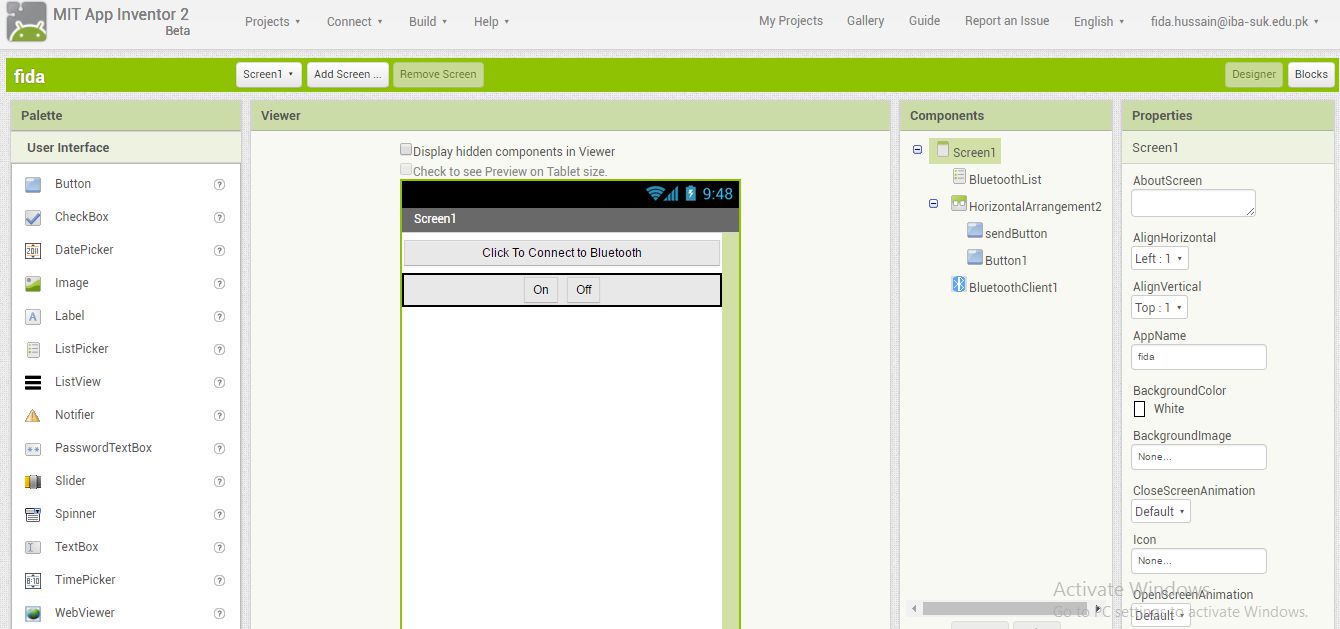Switch to the Blocks editor
Screen dimensions: 1340x629
point(1311,74)
